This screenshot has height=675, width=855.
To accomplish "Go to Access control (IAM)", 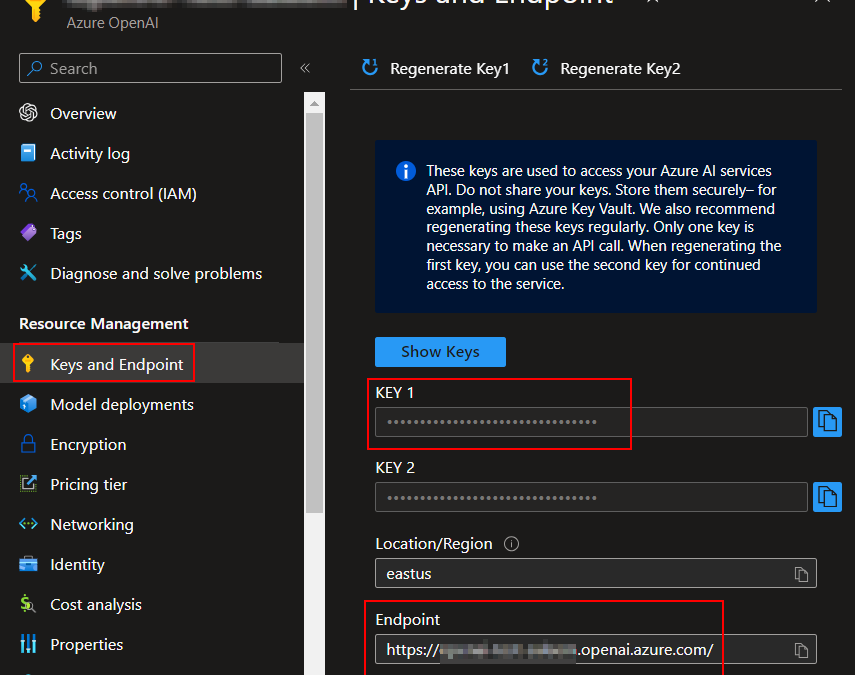I will pyautogui.click(x=123, y=194).
